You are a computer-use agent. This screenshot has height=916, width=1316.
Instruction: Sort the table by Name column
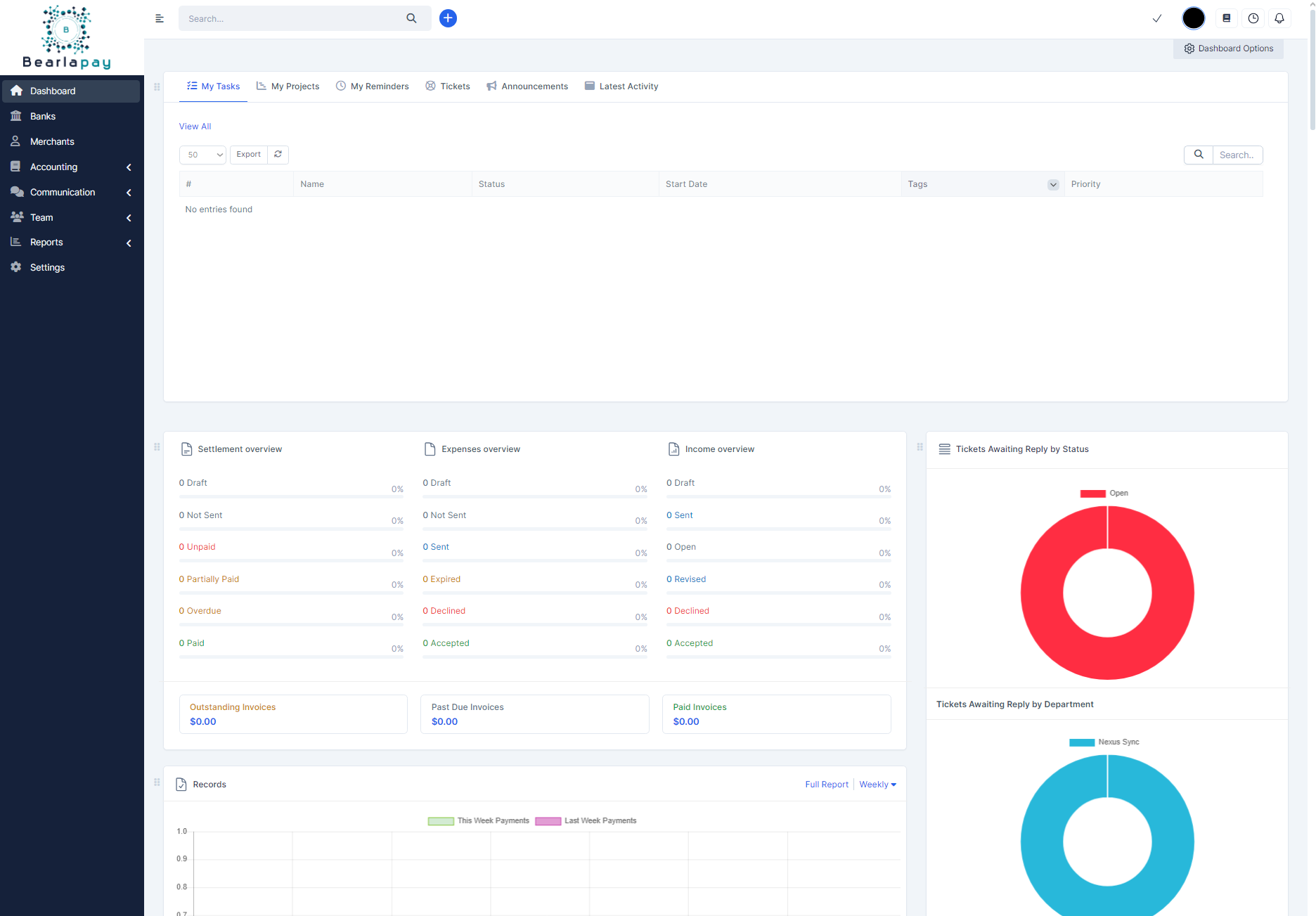click(x=382, y=184)
